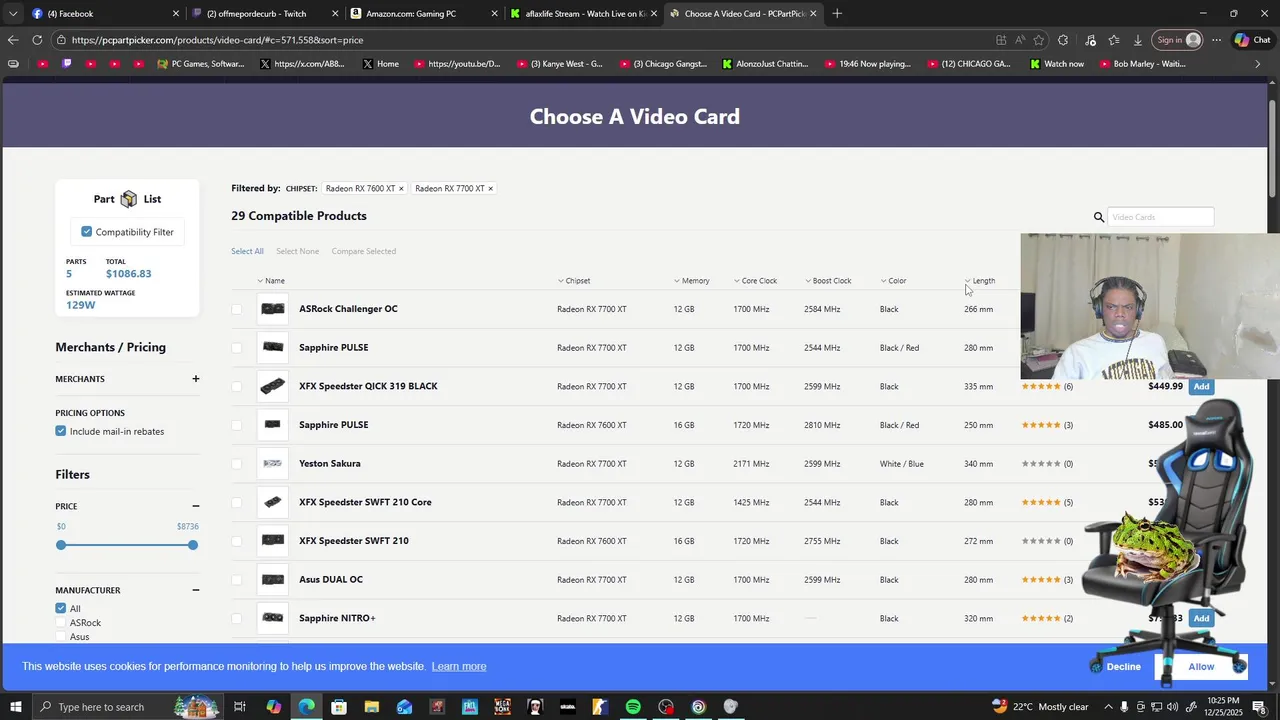Uncheck Include mail-in rebates
The width and height of the screenshot is (1280, 720).
(x=61, y=431)
